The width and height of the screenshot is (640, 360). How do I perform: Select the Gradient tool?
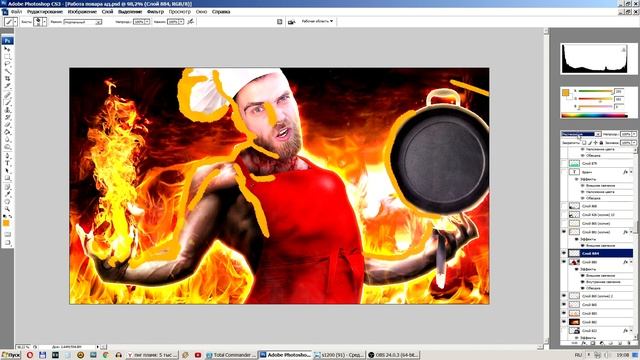pos(7,132)
